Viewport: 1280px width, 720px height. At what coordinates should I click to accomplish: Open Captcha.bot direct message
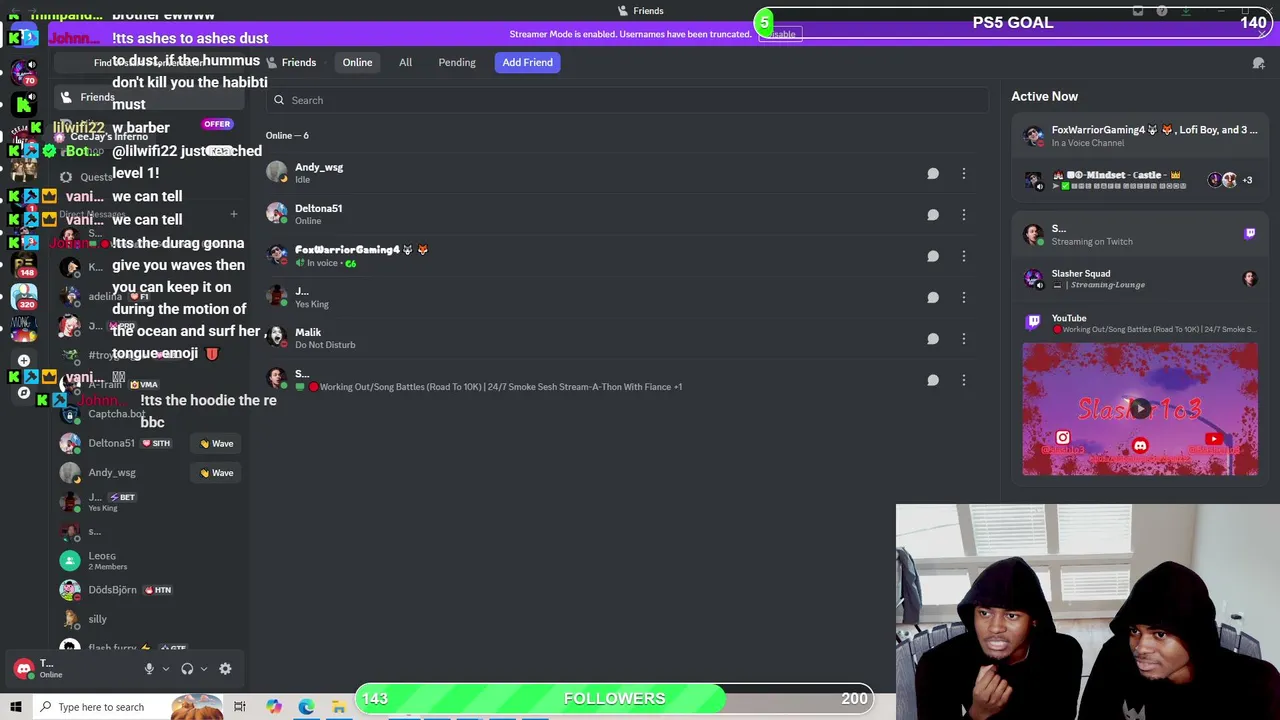click(x=149, y=414)
